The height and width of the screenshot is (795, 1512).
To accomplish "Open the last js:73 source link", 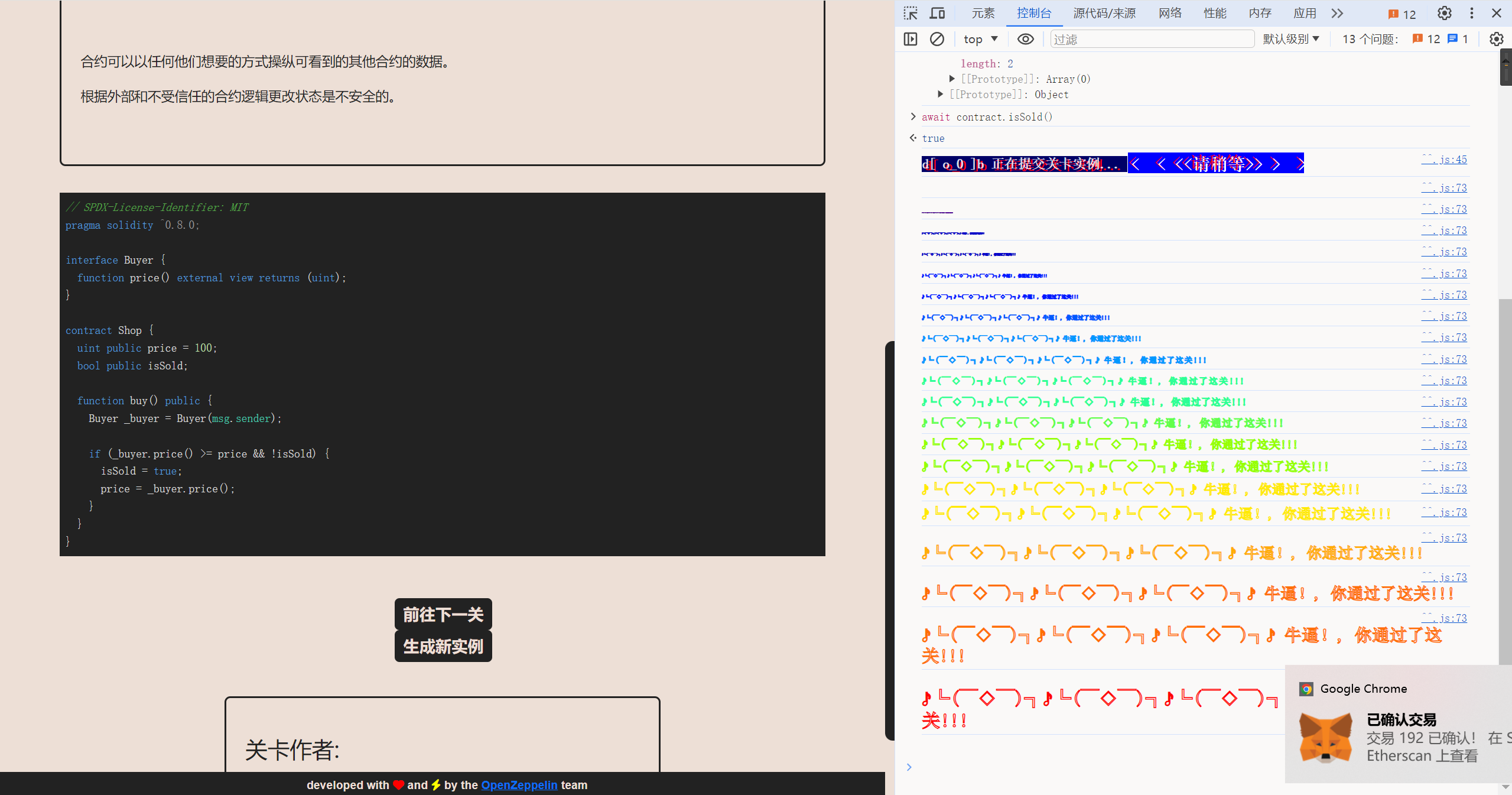I will (1444, 618).
